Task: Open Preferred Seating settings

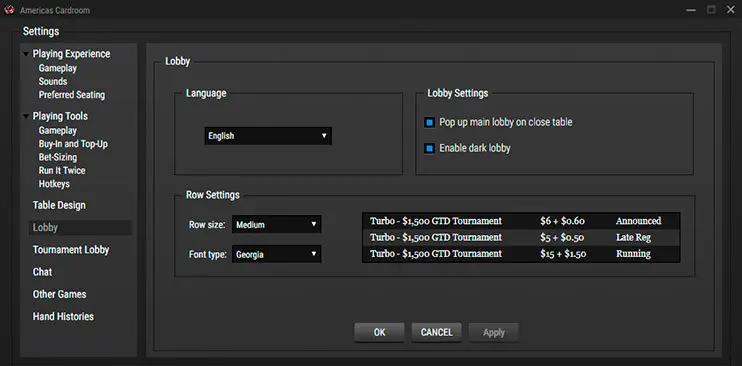Action: tap(72, 95)
